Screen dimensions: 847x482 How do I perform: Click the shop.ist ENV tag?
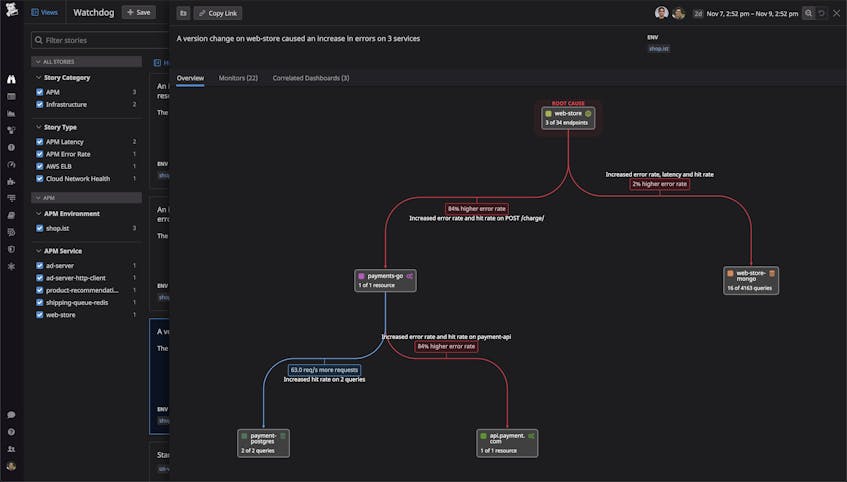click(x=658, y=49)
